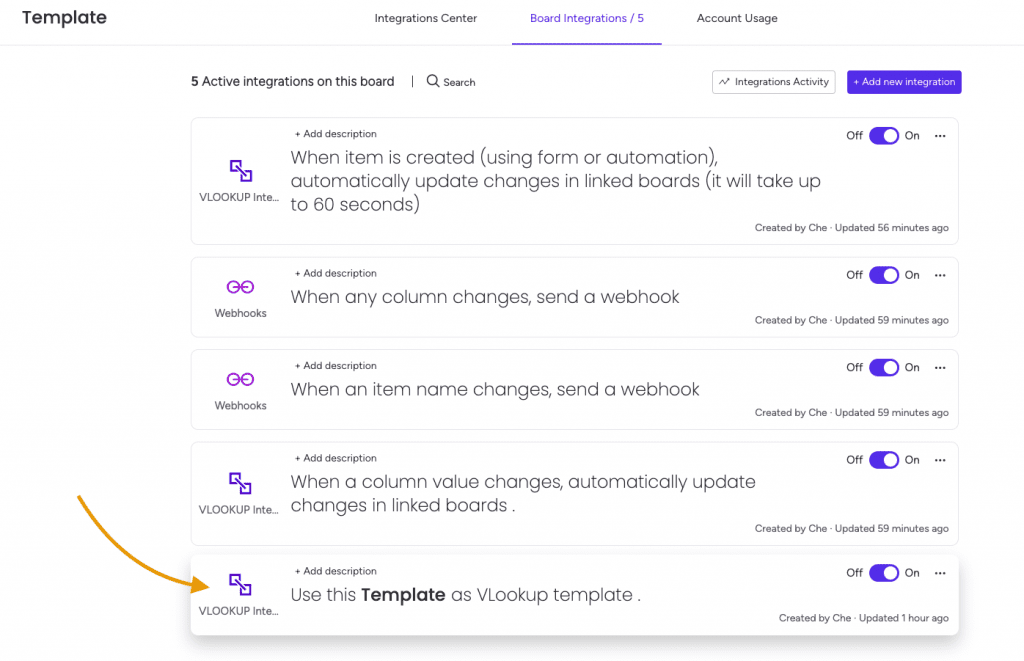Toggle the Use this Template integration switch
The width and height of the screenshot is (1024, 661).
pyautogui.click(x=884, y=573)
